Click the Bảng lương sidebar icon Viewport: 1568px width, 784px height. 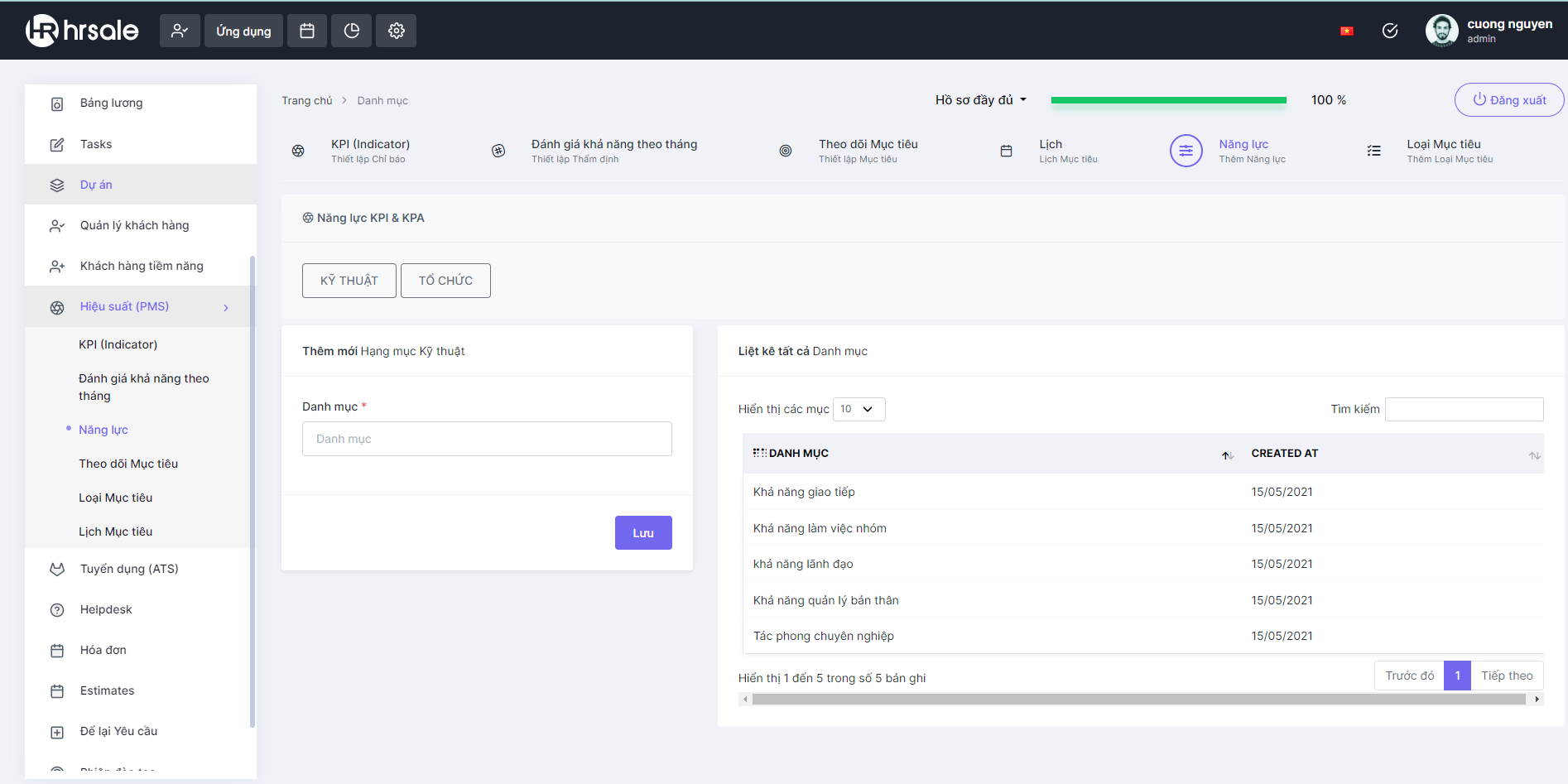tap(57, 103)
